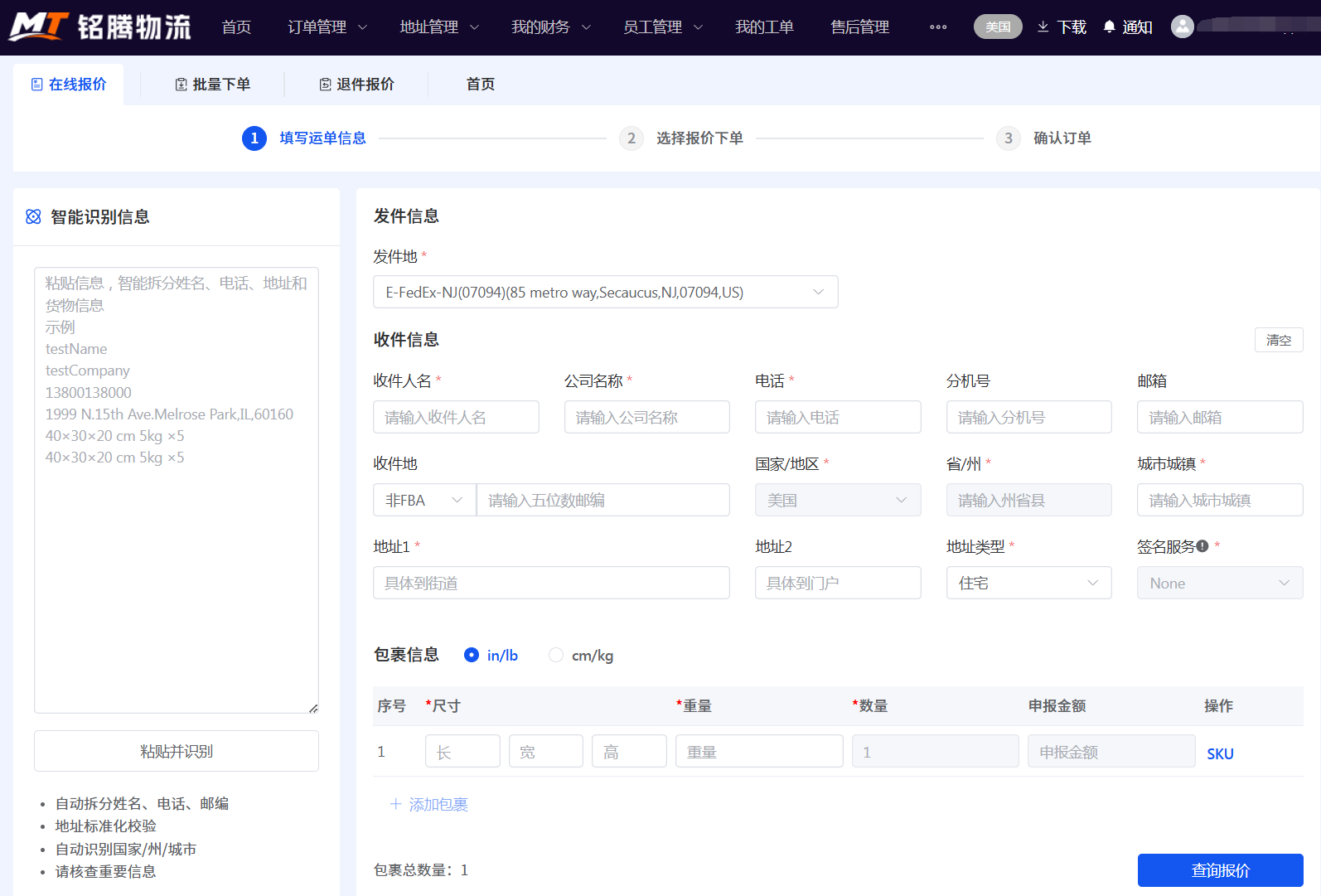Screen dimensions: 1321x896
Task: Click step 3 确认订单
Action: tap(1043, 138)
